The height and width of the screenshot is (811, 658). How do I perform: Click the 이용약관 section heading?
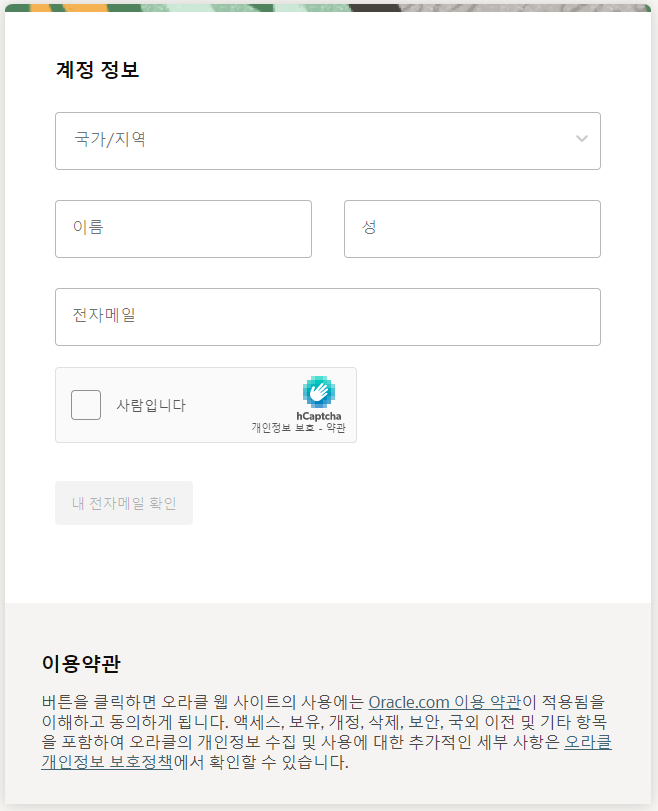click(x=81, y=663)
